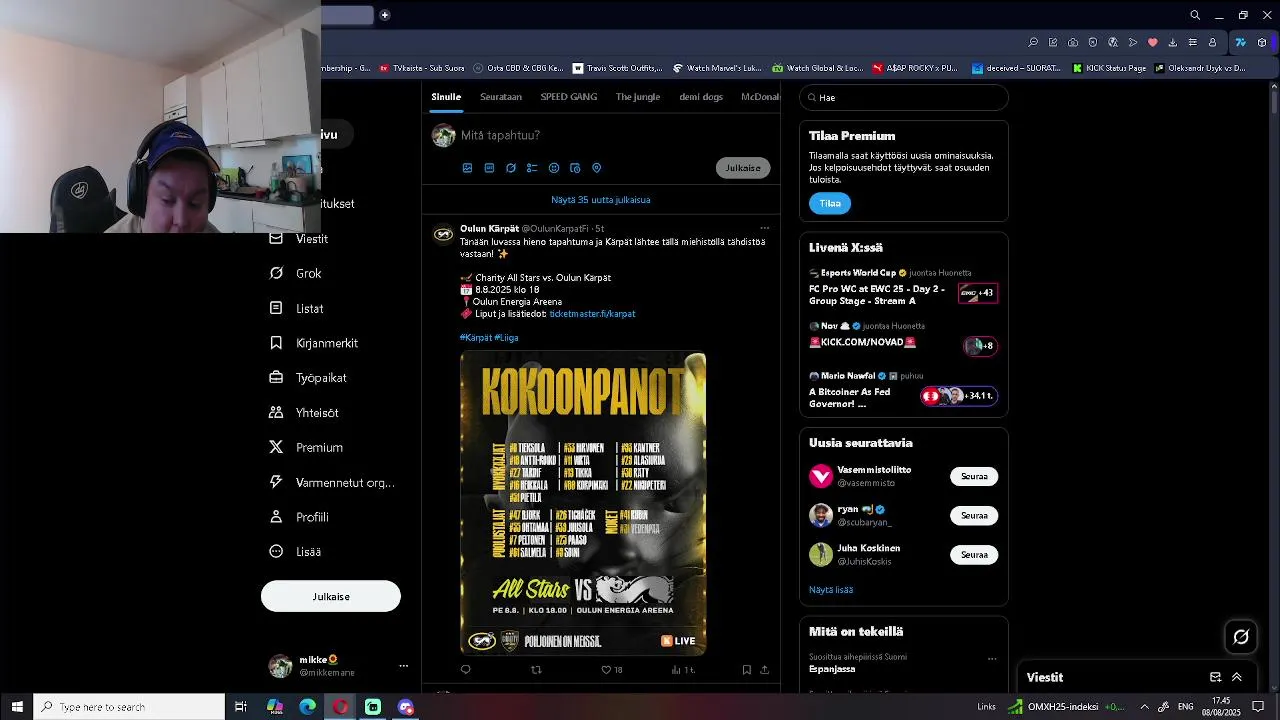Schedule the post with the calendar-clock icon
The image size is (1280, 720).
coord(575,168)
